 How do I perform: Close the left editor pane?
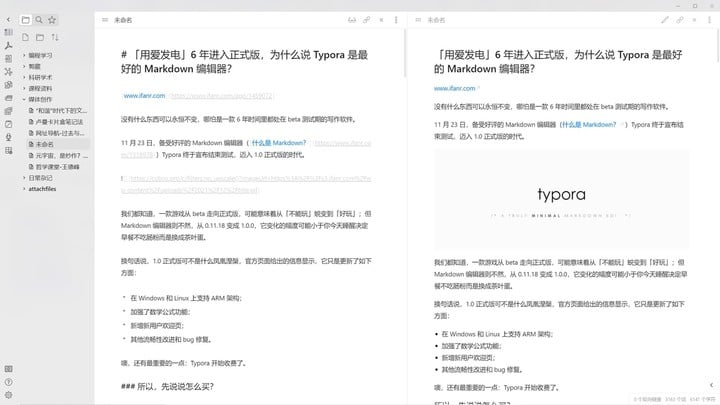(x=381, y=20)
